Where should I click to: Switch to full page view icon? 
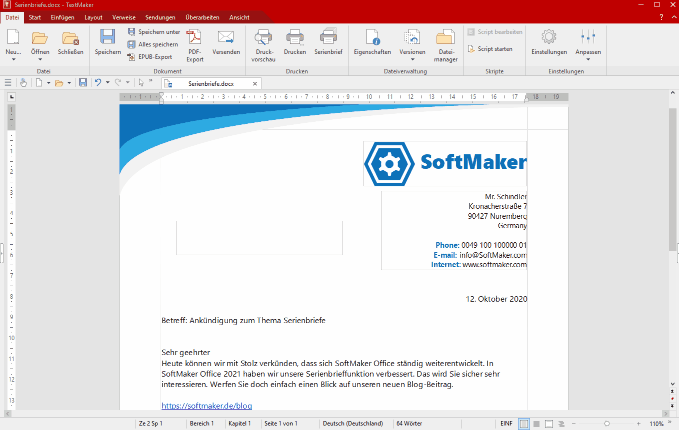[549, 424]
